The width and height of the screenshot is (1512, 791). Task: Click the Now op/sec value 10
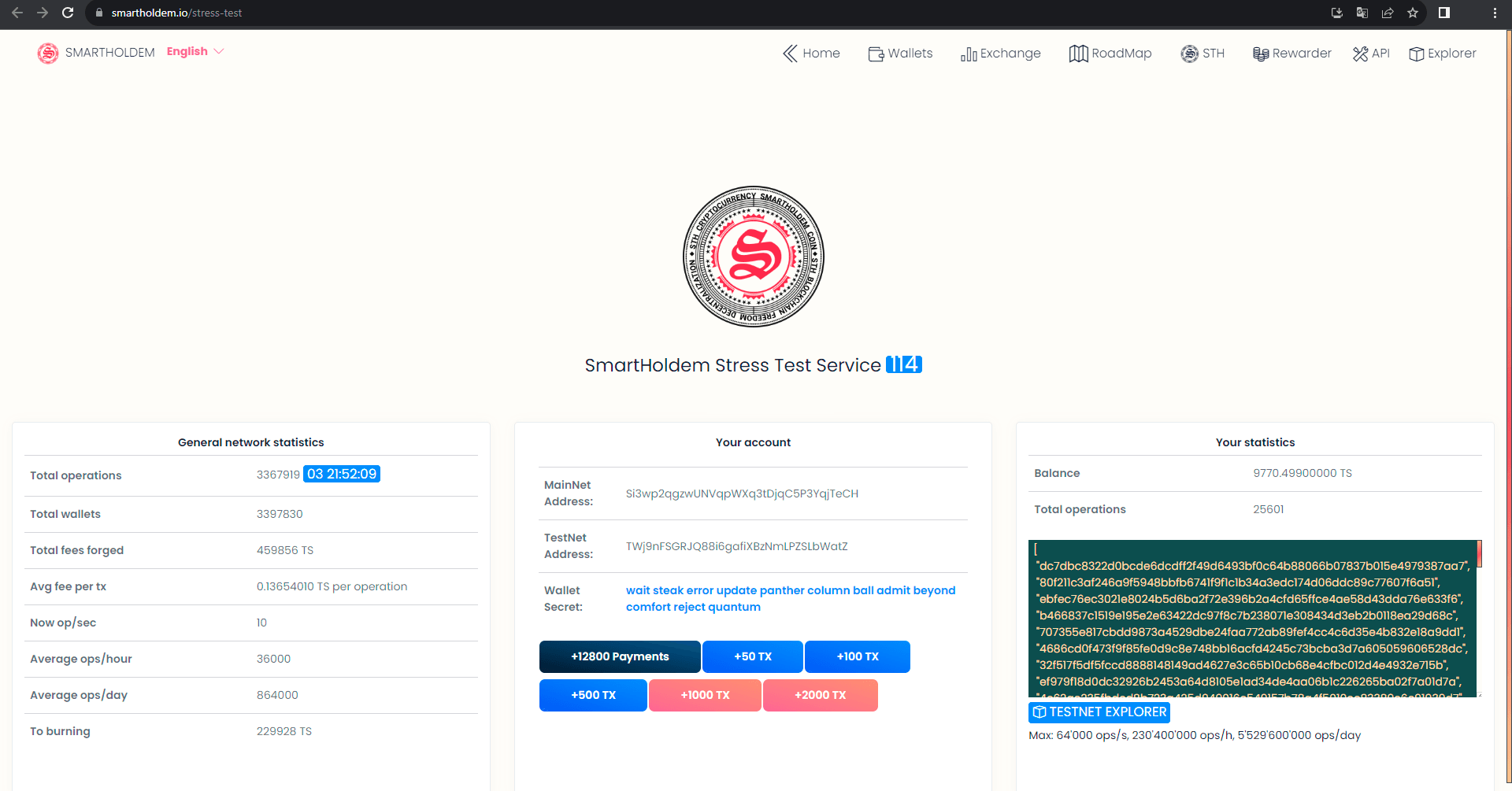261,623
